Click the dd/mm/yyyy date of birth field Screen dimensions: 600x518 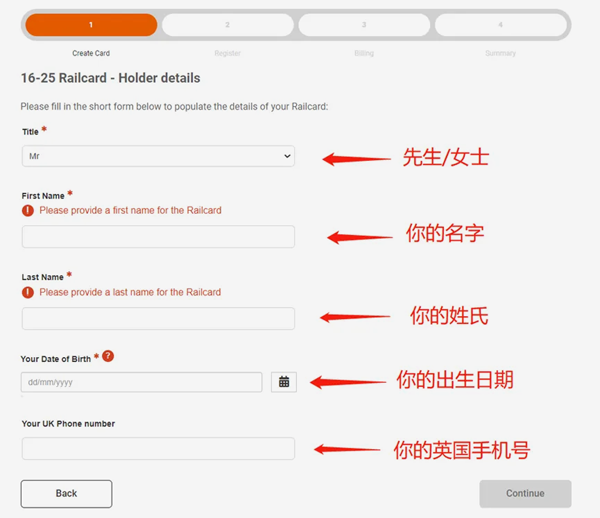tap(141, 382)
